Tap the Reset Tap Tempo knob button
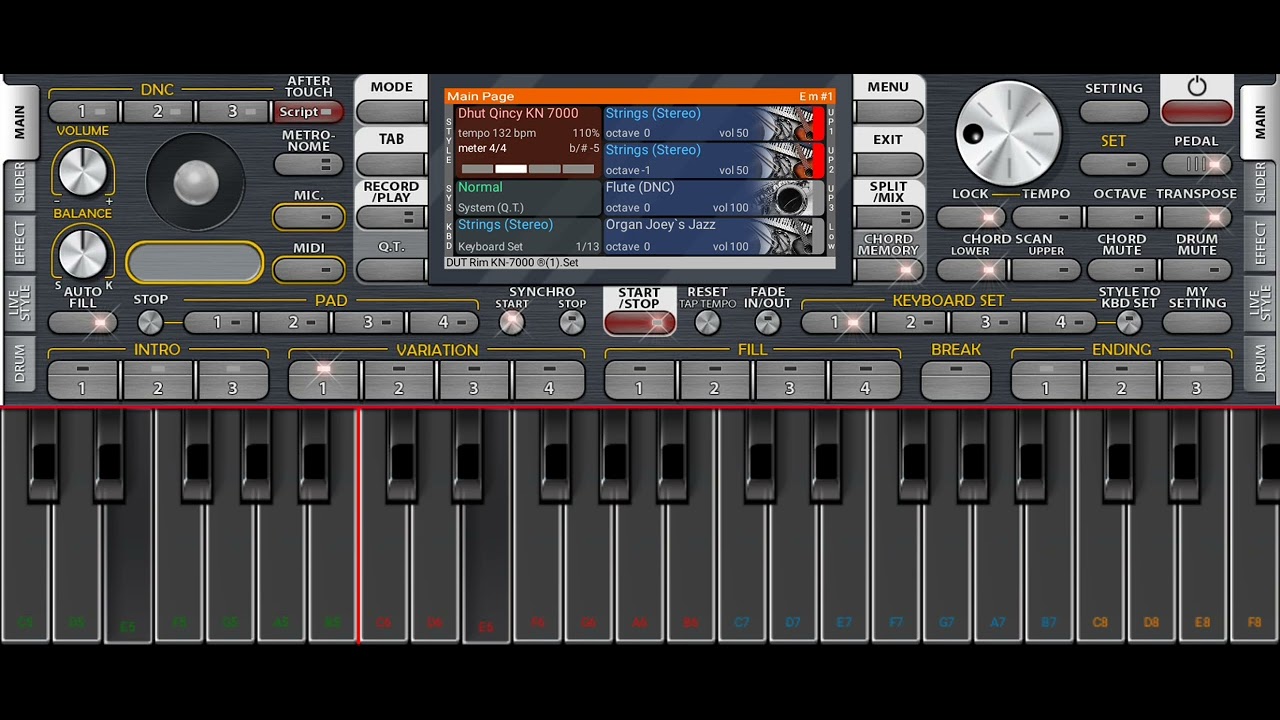This screenshot has width=1280, height=720. click(x=707, y=322)
